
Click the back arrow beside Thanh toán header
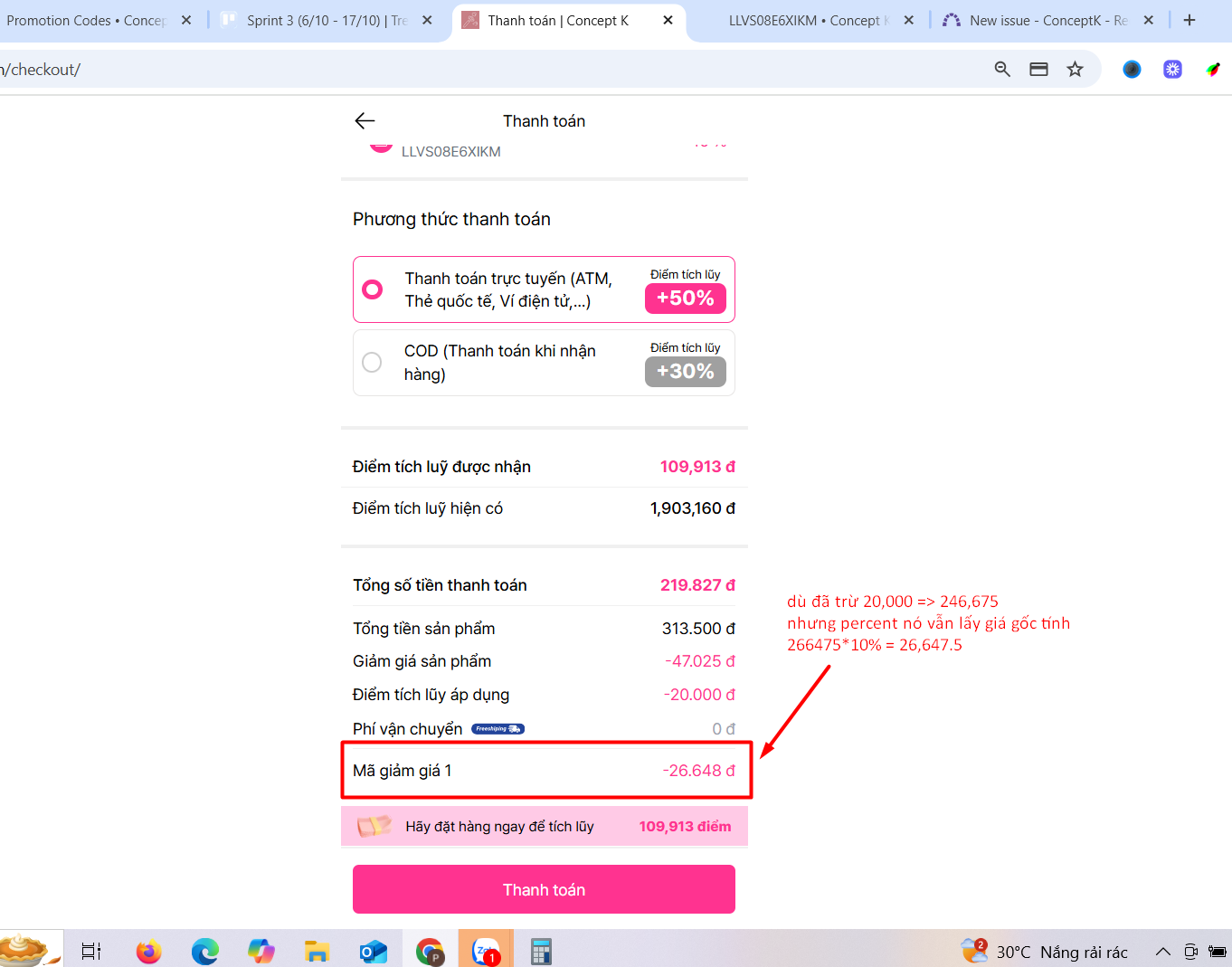coord(365,121)
